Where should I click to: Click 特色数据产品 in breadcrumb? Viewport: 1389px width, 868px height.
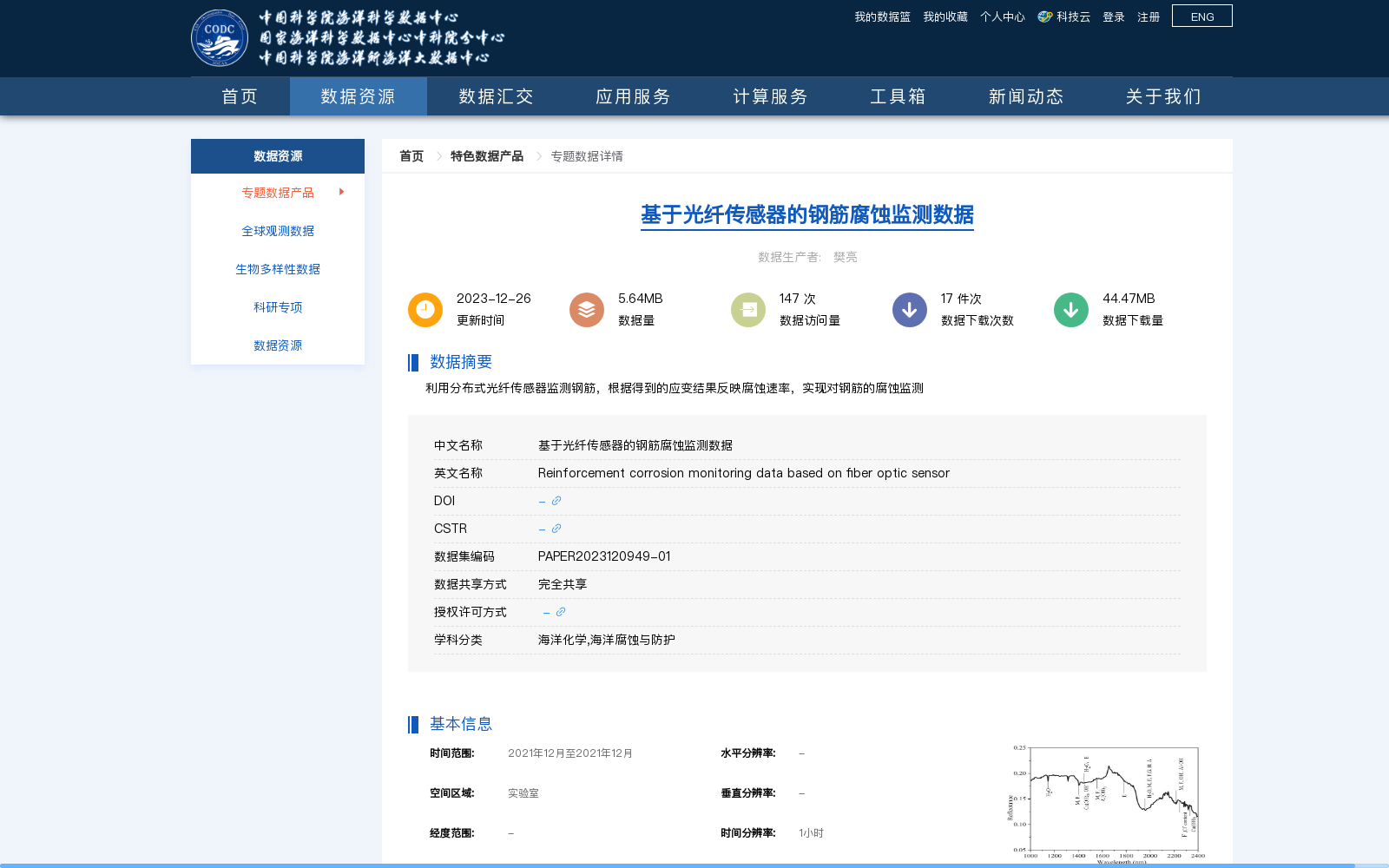487,156
